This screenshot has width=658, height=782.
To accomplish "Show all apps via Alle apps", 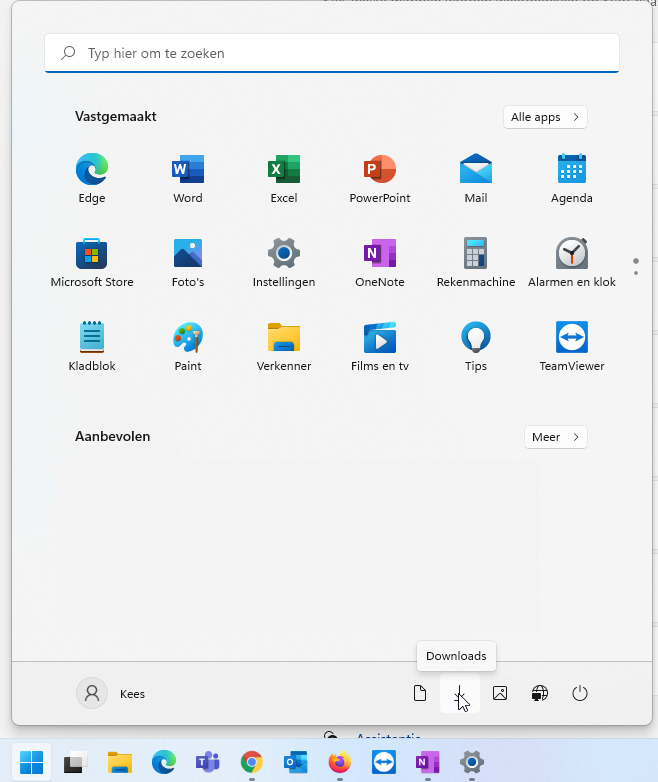I will [545, 117].
